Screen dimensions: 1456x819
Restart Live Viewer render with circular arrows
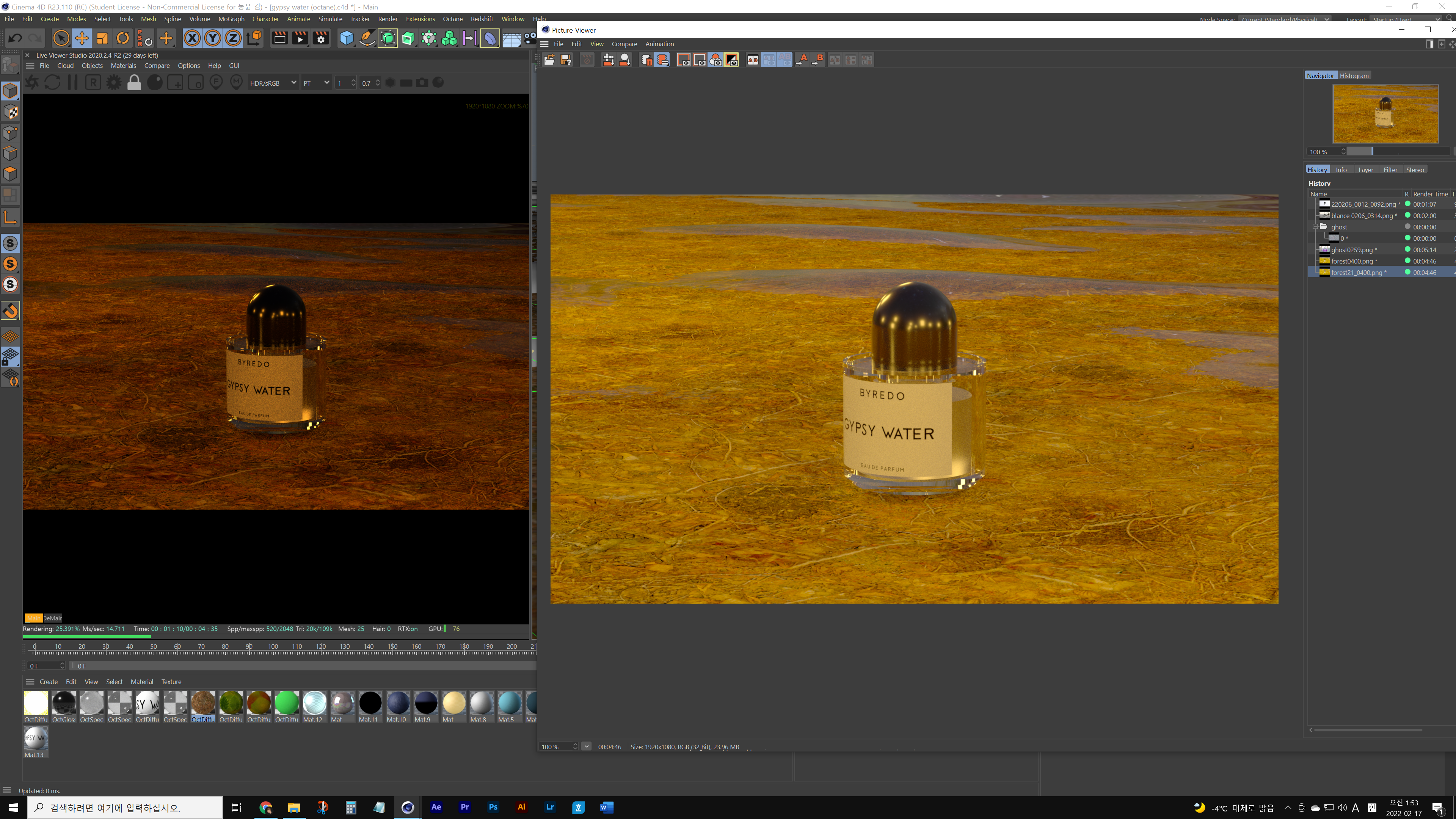[52, 83]
